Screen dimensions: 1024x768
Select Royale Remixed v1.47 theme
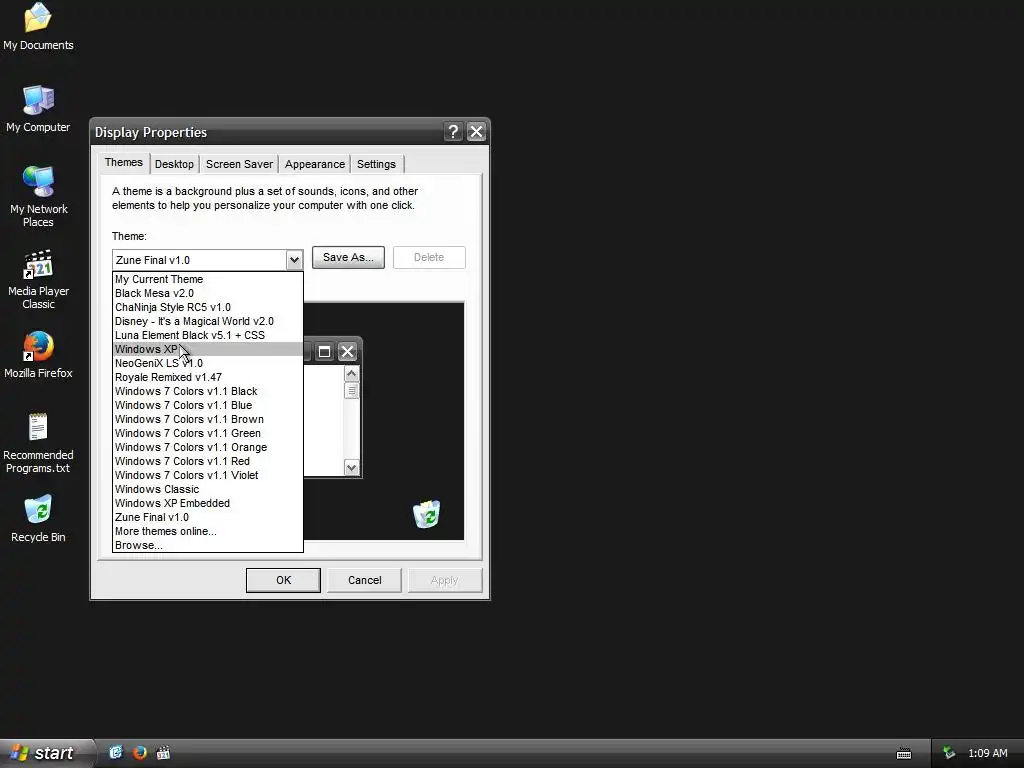pyautogui.click(x=208, y=377)
